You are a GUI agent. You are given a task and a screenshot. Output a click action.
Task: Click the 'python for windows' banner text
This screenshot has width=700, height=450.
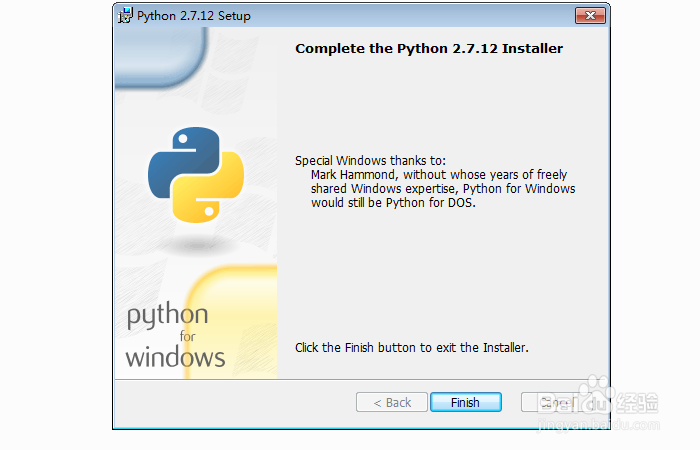tap(175, 336)
